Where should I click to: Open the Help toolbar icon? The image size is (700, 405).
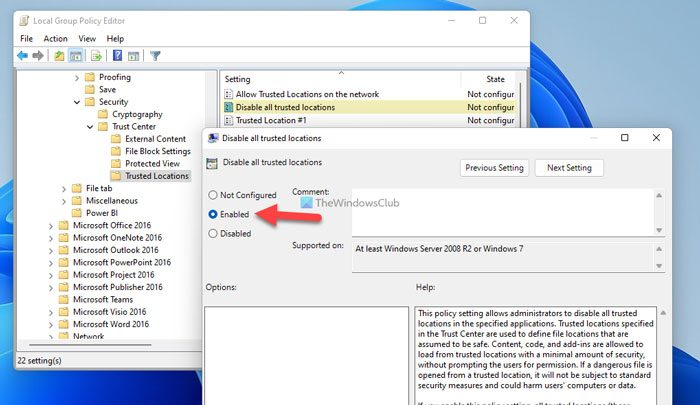117,56
